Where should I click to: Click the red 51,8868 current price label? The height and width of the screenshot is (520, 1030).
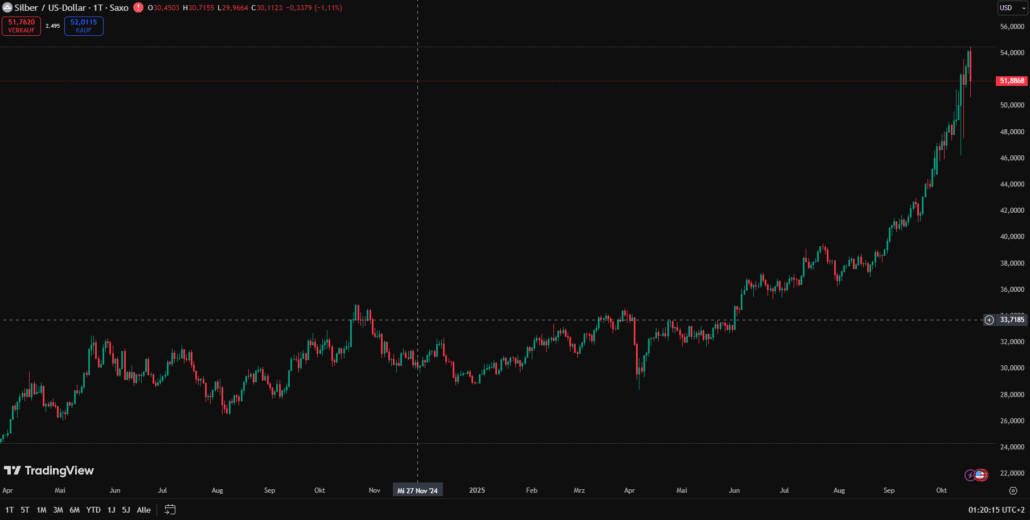click(1011, 81)
